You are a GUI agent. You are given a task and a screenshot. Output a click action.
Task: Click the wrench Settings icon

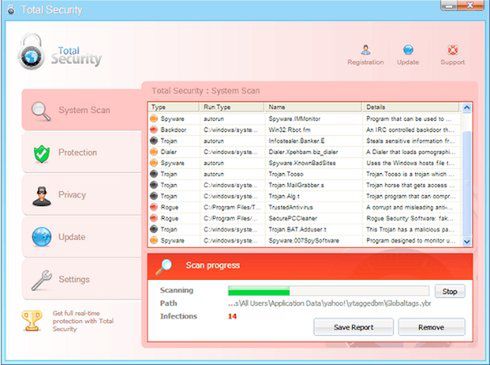(41, 280)
